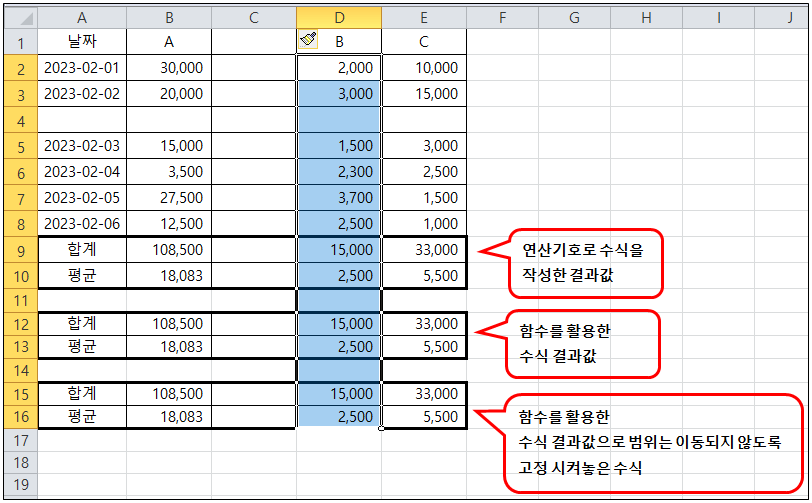The image size is (812, 503).
Task: Select column G header
Action: (x=574, y=18)
